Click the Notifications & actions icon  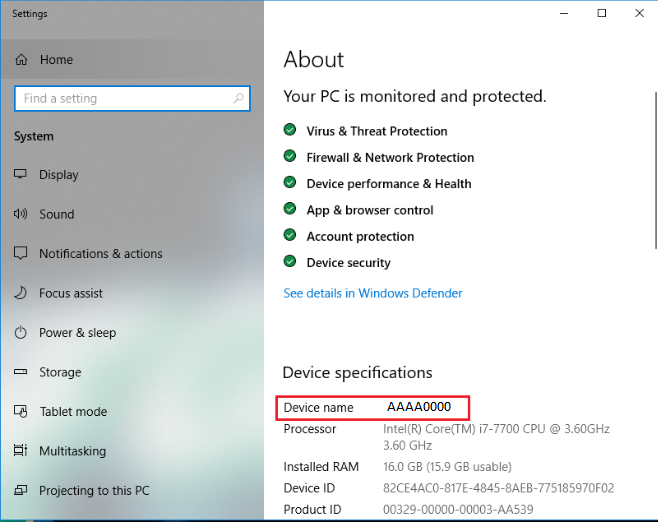pos(20,253)
